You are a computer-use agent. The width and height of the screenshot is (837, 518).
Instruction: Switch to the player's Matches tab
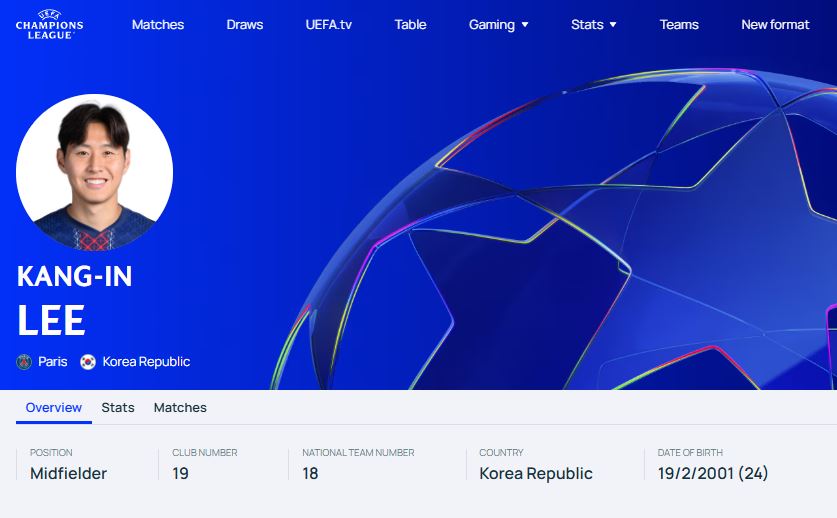(180, 407)
